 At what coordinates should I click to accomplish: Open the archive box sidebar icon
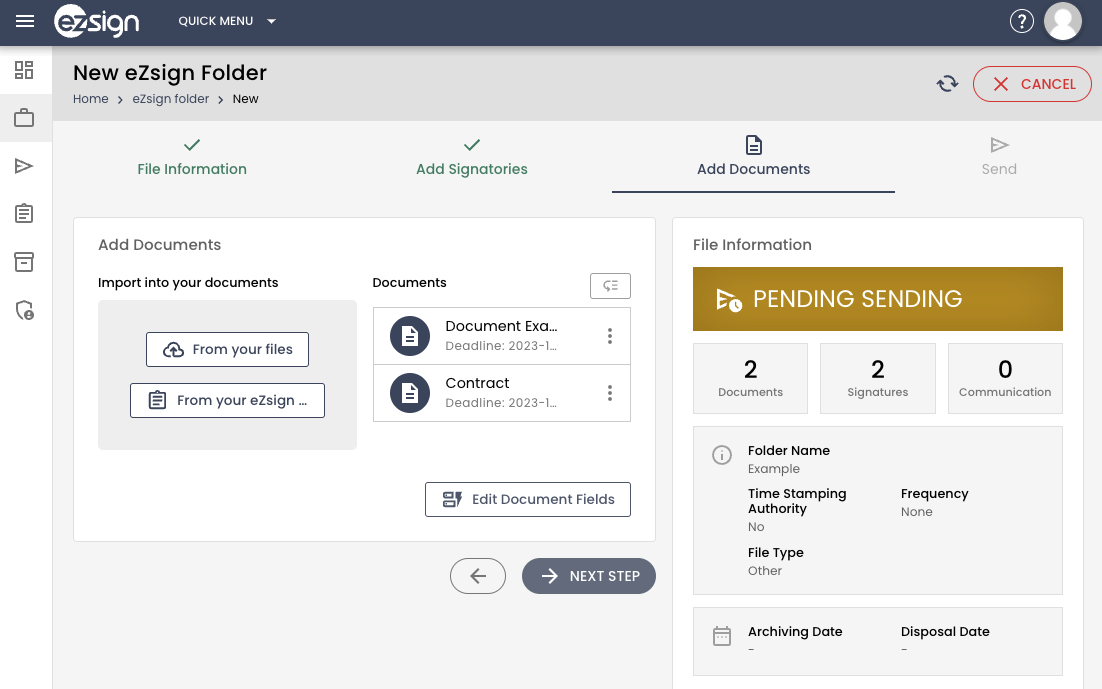click(x=24, y=262)
